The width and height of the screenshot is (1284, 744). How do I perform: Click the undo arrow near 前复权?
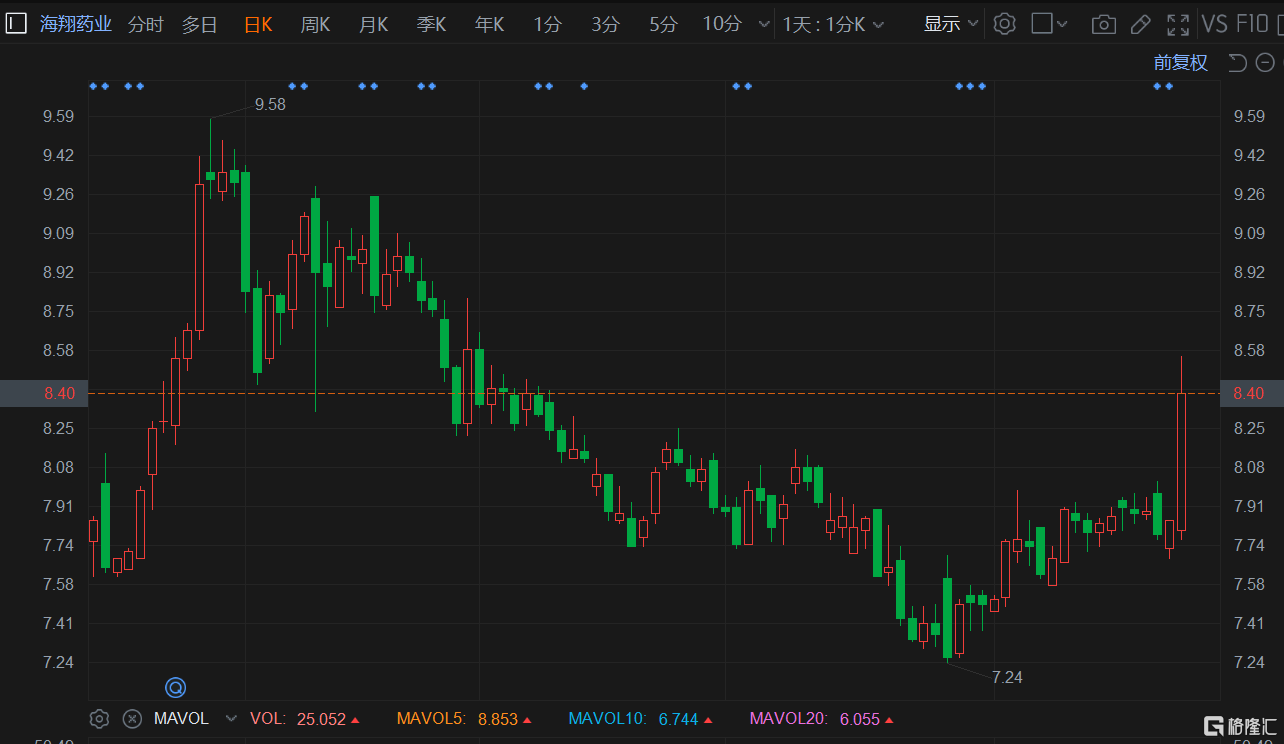1237,63
